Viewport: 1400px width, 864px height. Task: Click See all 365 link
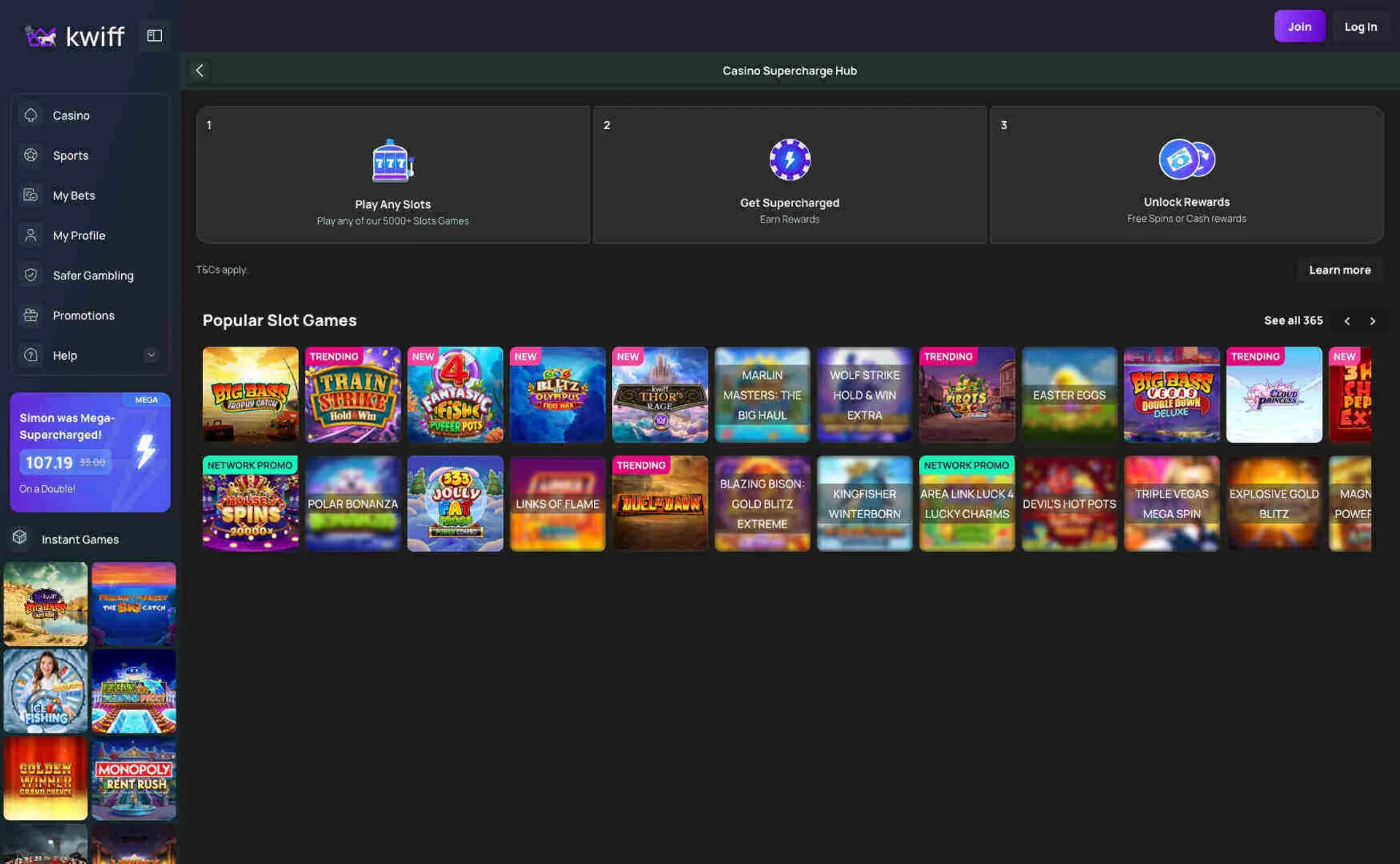click(x=1293, y=320)
